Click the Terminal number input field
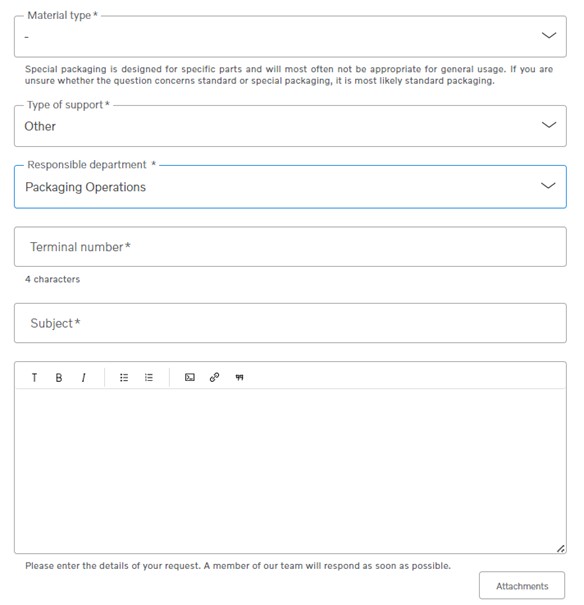 (290, 247)
